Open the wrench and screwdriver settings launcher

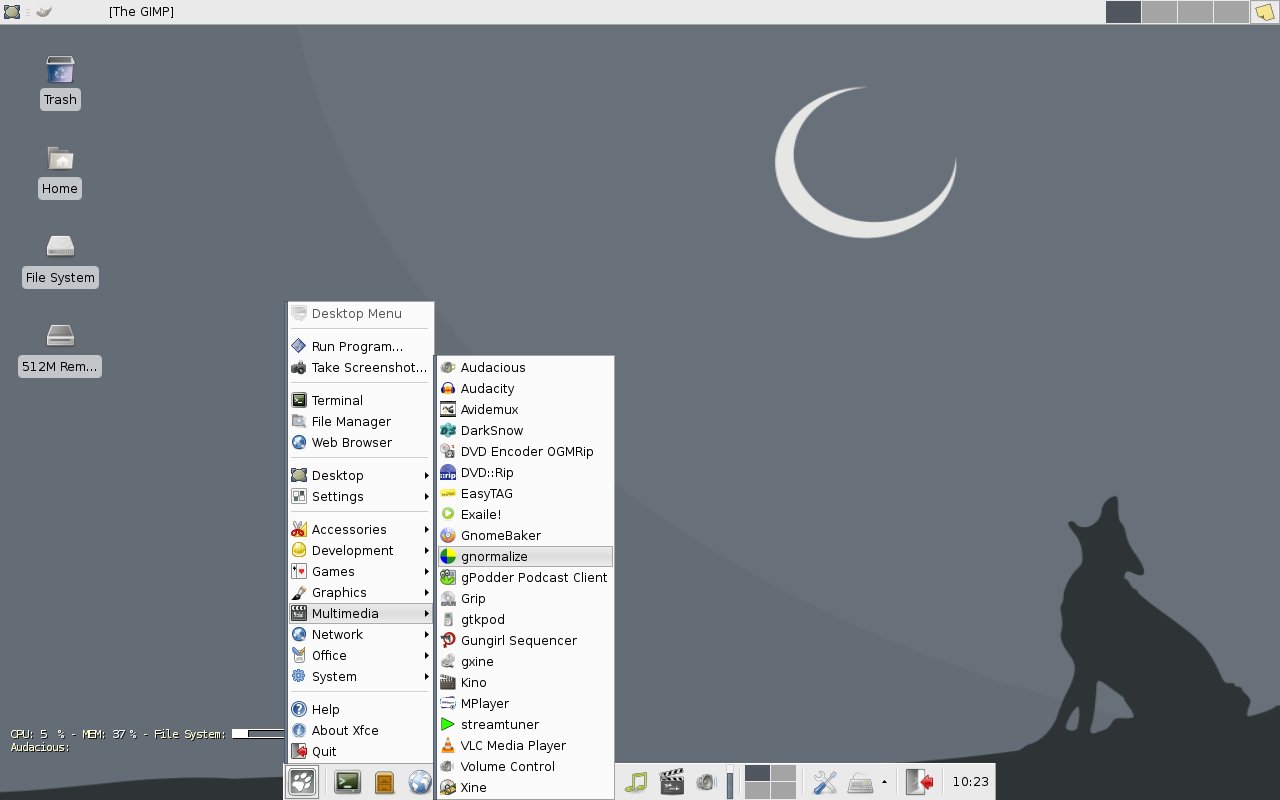click(825, 782)
